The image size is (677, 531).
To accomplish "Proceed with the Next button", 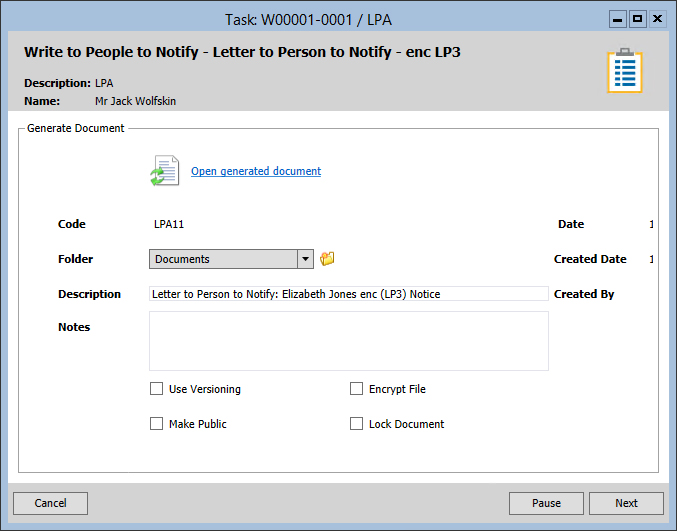I will point(626,503).
